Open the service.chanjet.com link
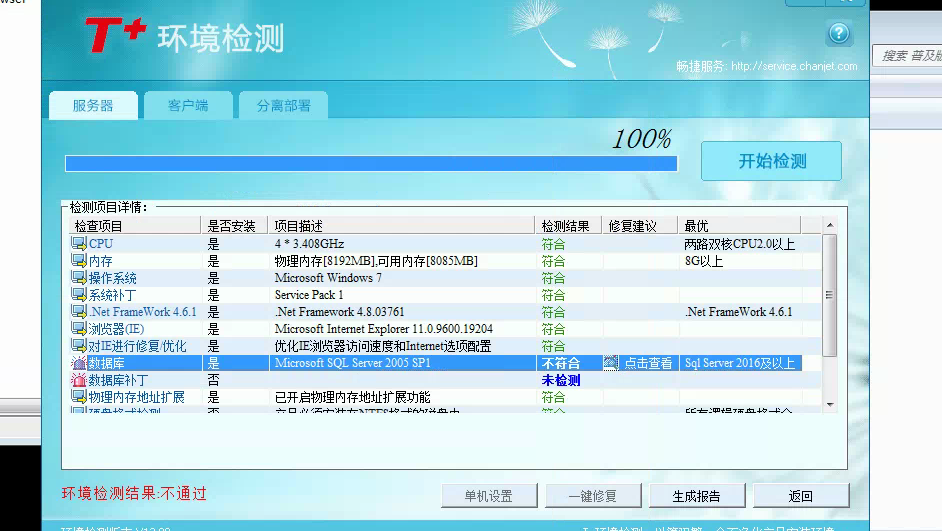The width and height of the screenshot is (942, 531). pos(794,66)
